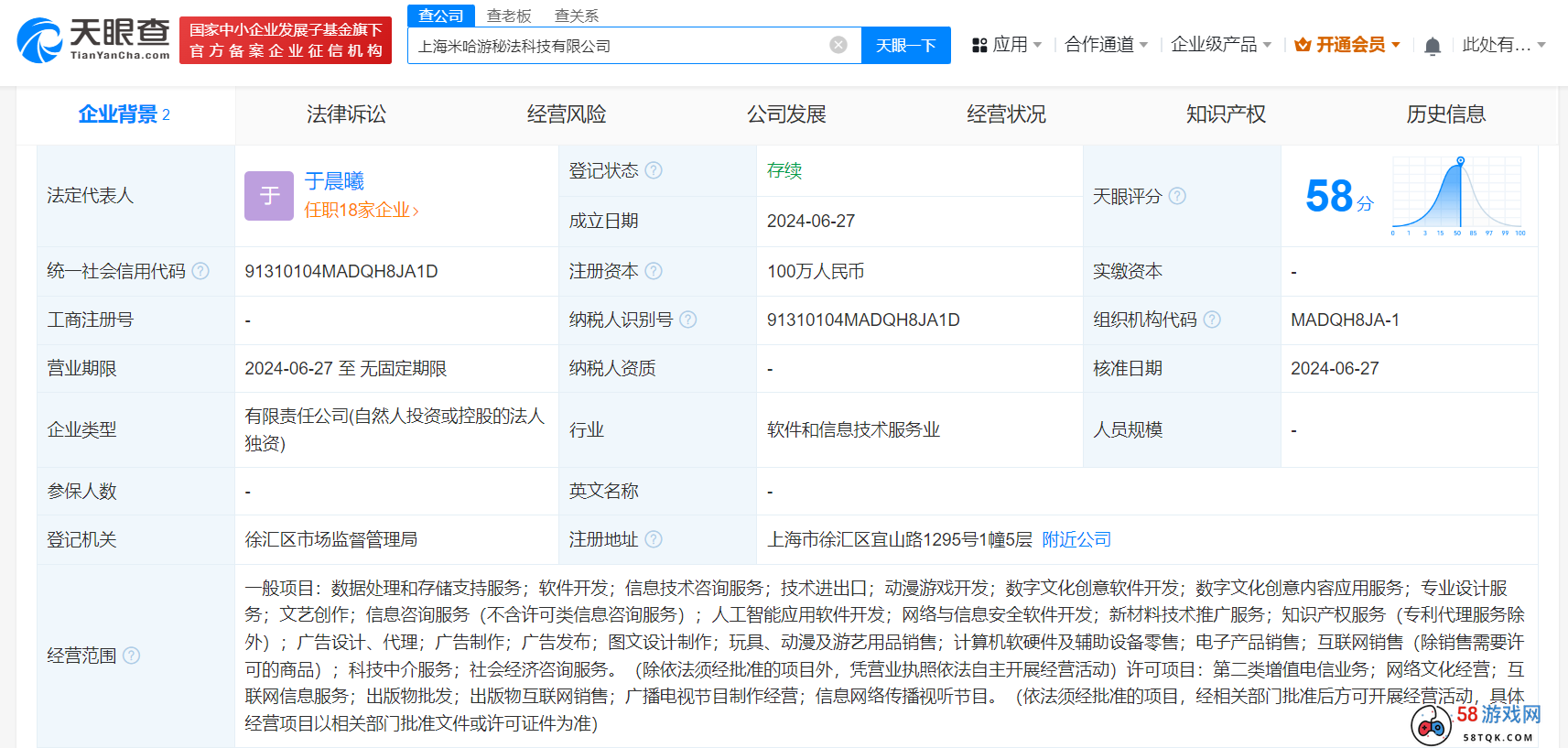1568x748 pixels.
Task: Click help icon next to 组织机构代码
Action: click(x=1212, y=320)
